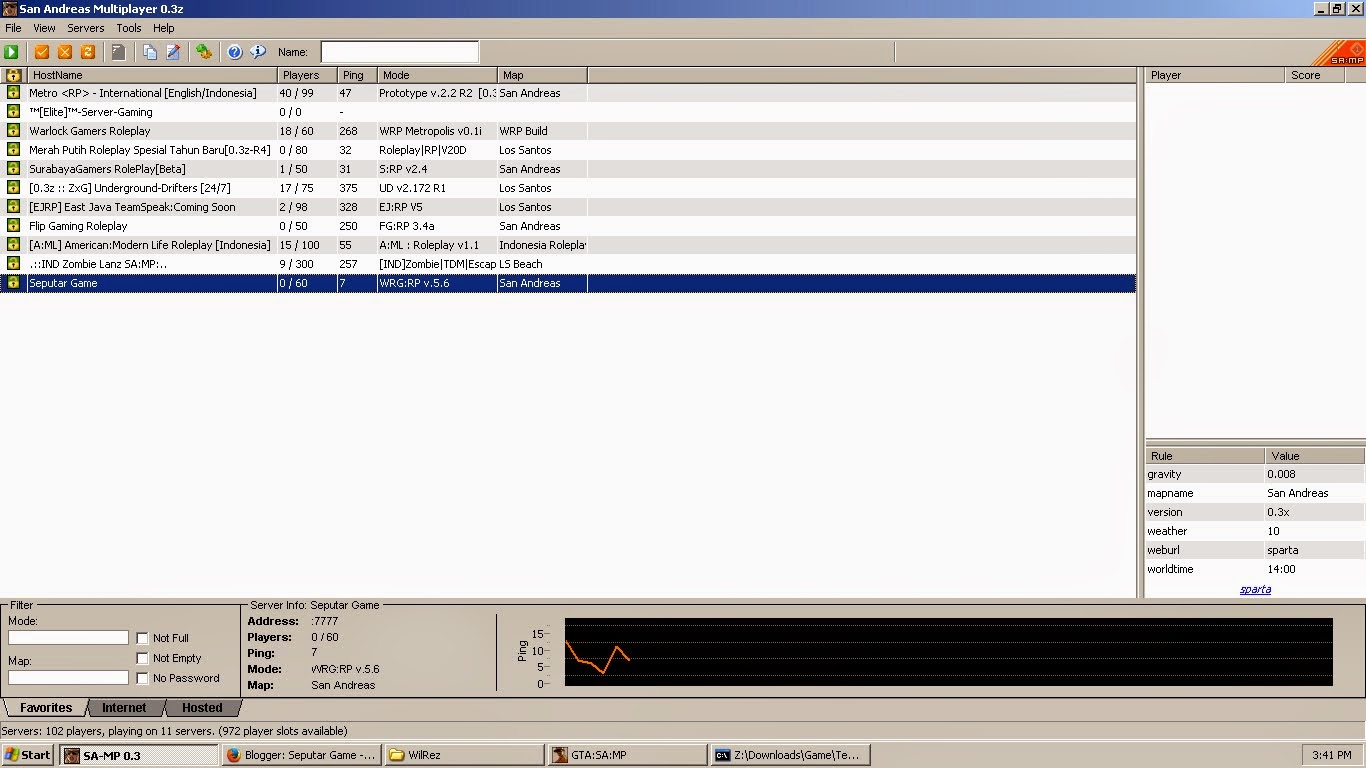Focus the Name input field
The image size is (1366, 768).
tap(400, 52)
